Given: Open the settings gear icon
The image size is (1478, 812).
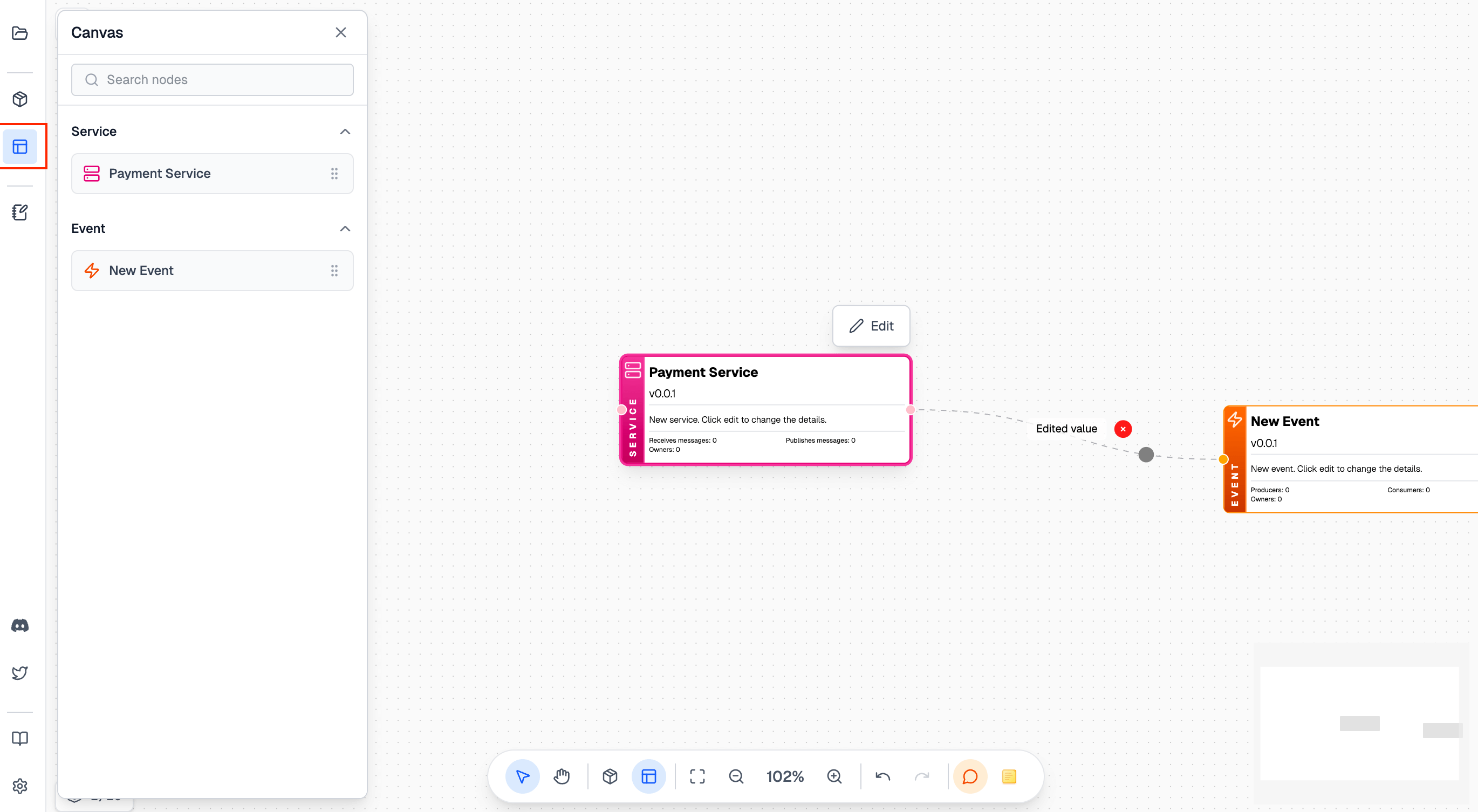Looking at the screenshot, I should click(19, 786).
